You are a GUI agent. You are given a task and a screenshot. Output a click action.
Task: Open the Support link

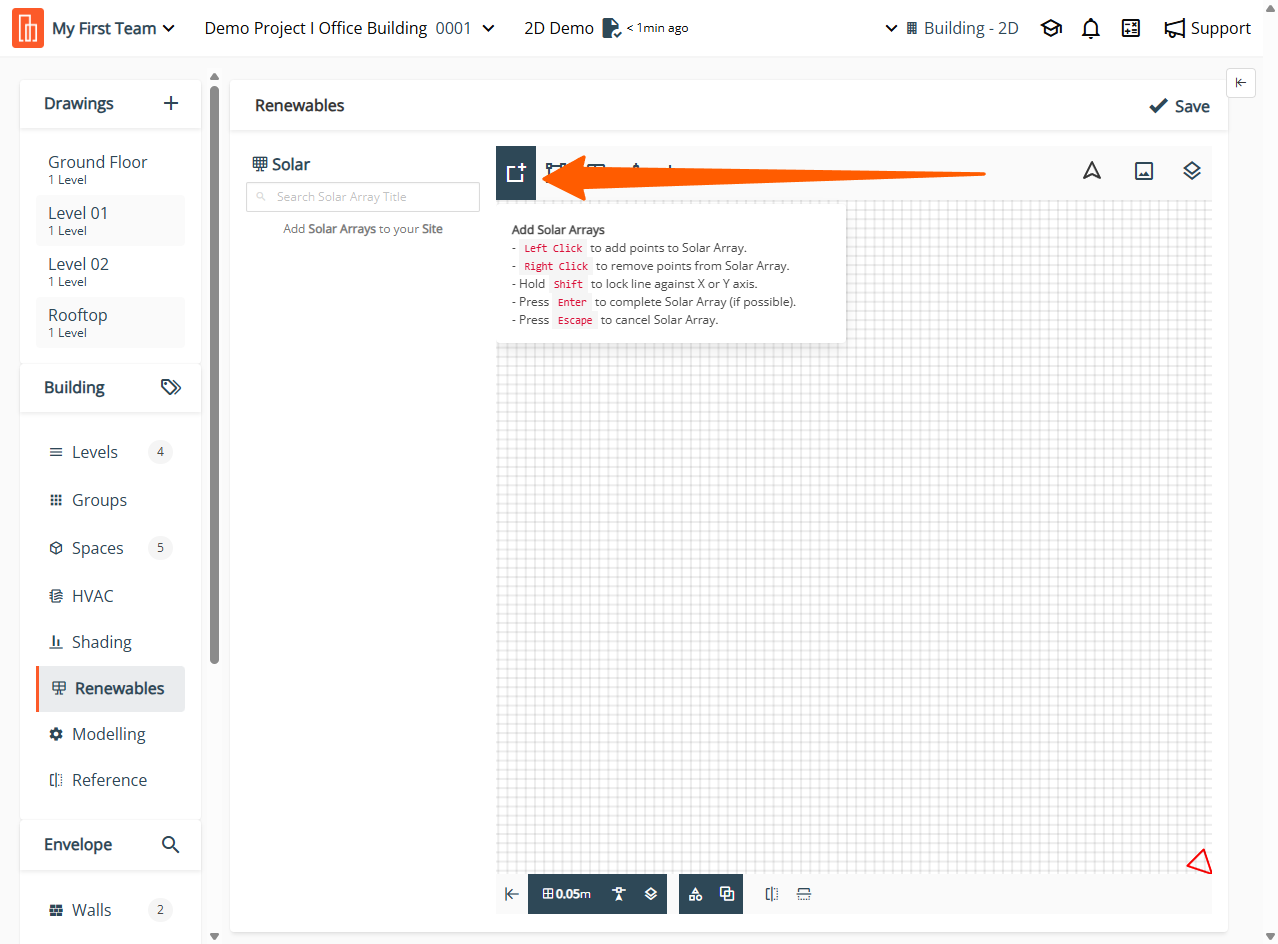[1207, 28]
